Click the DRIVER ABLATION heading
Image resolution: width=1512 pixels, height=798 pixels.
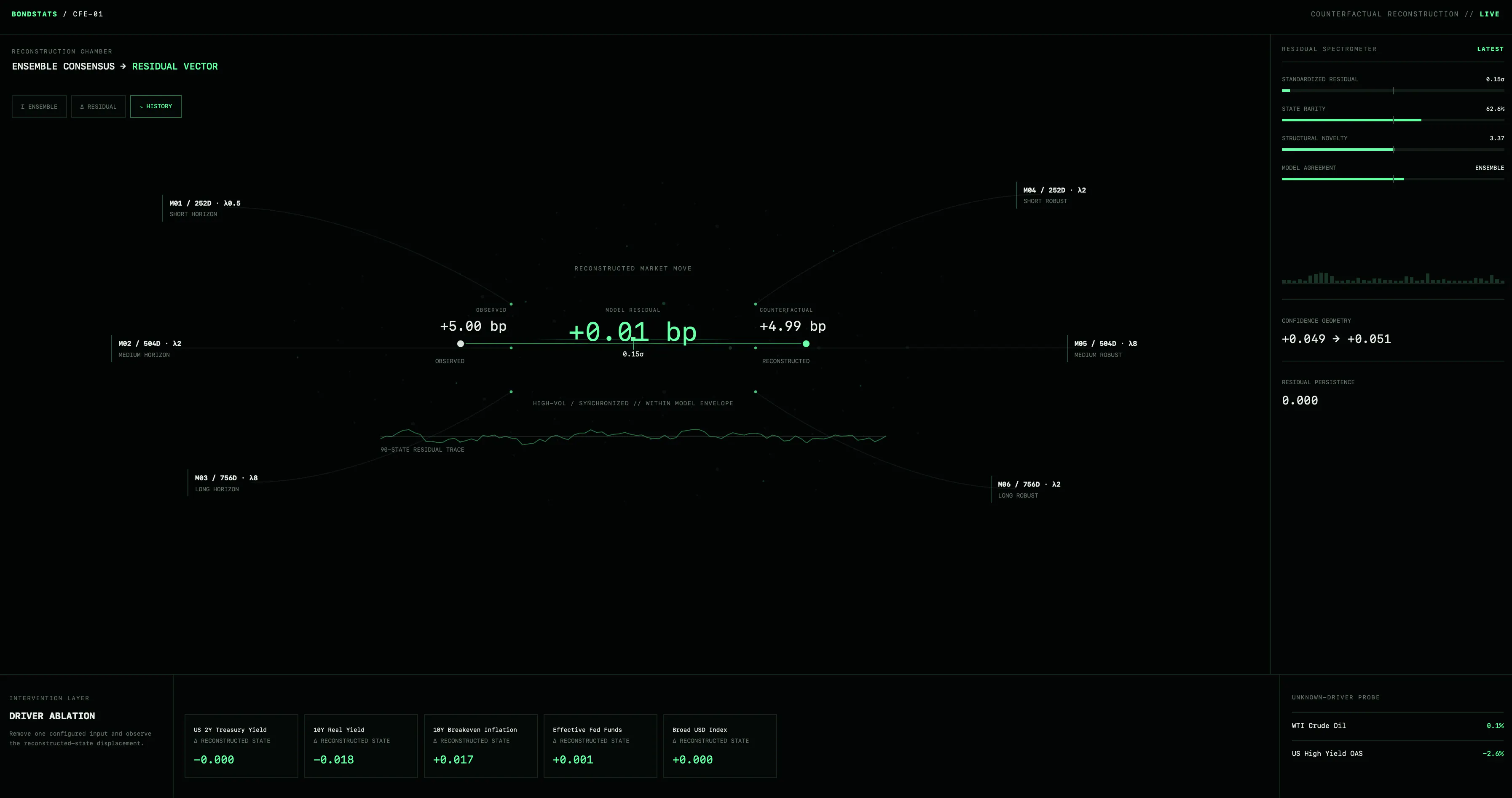tap(52, 716)
